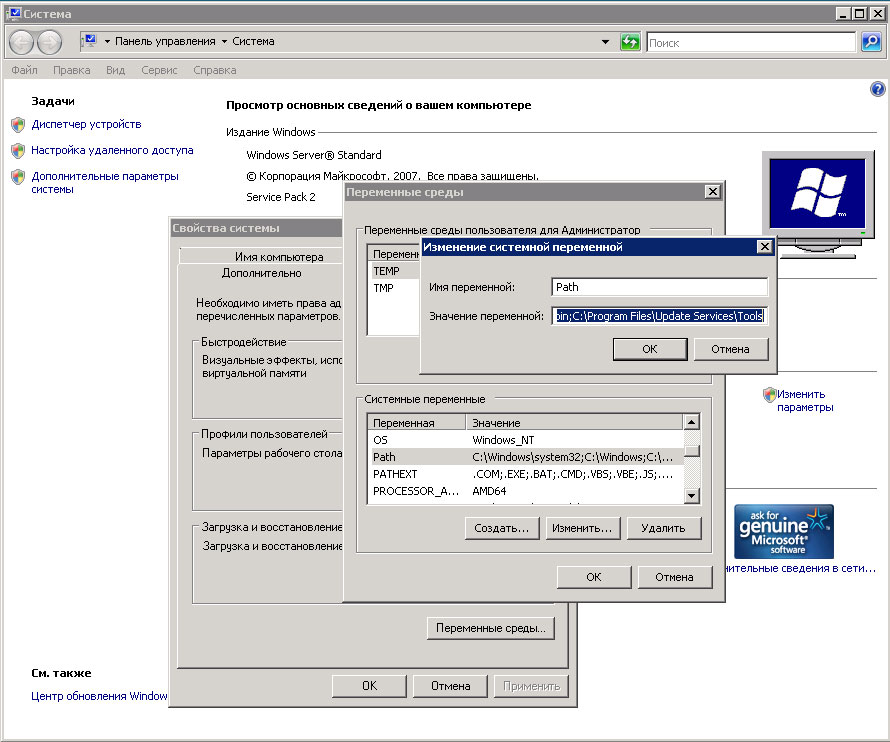
Task: Click the Ask for Genuine Microsoft badge
Action: pos(783,531)
